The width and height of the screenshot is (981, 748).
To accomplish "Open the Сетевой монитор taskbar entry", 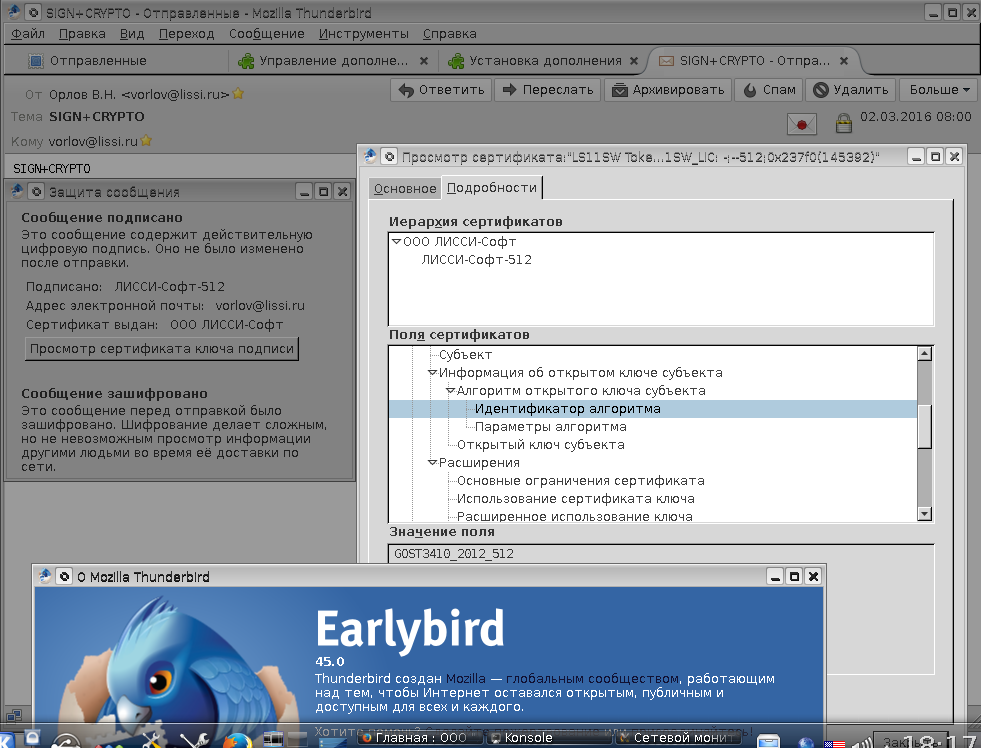I will [678, 738].
